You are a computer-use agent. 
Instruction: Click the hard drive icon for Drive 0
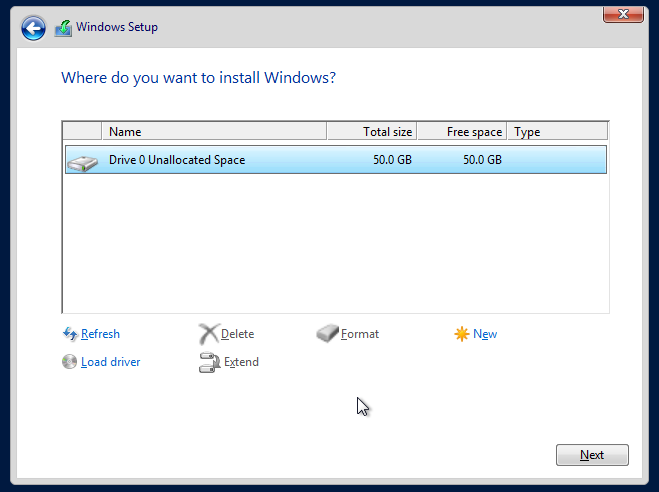[x=82, y=160]
